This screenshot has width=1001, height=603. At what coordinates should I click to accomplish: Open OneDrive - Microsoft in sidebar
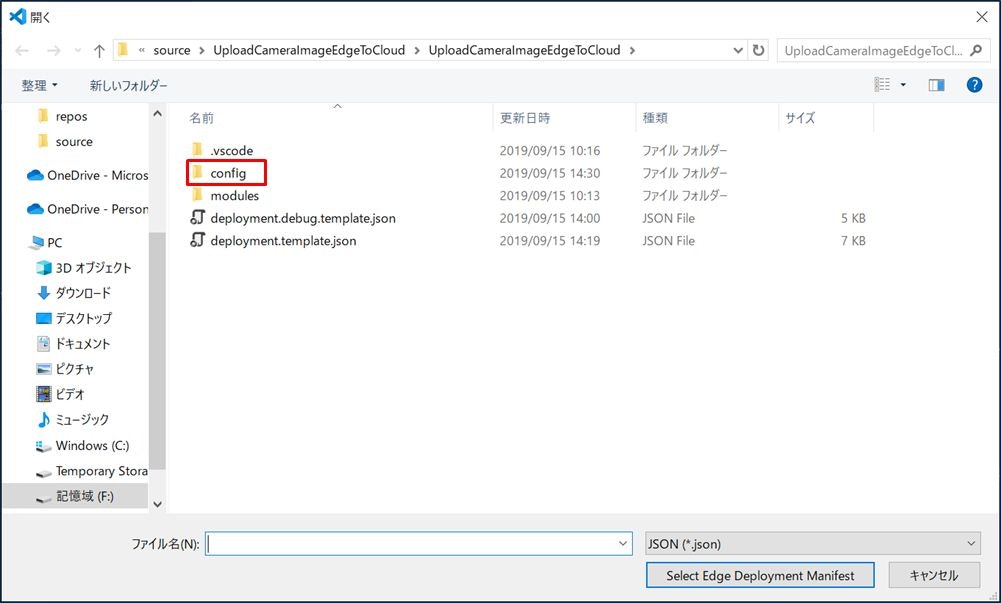(x=87, y=175)
